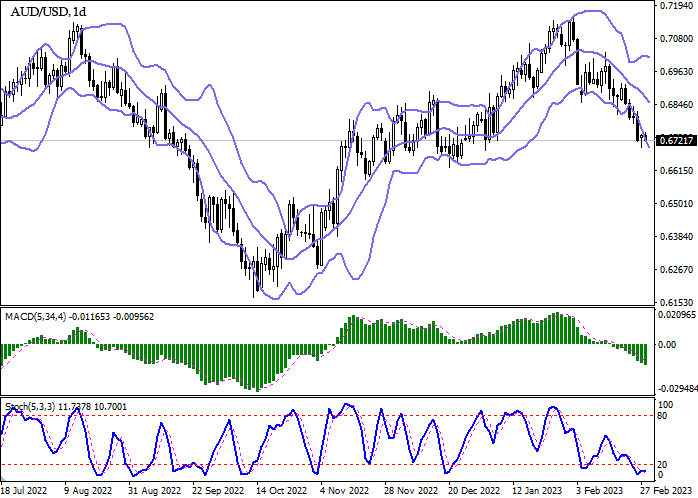Click the 0.7194 price axis label

(x=676, y=6)
